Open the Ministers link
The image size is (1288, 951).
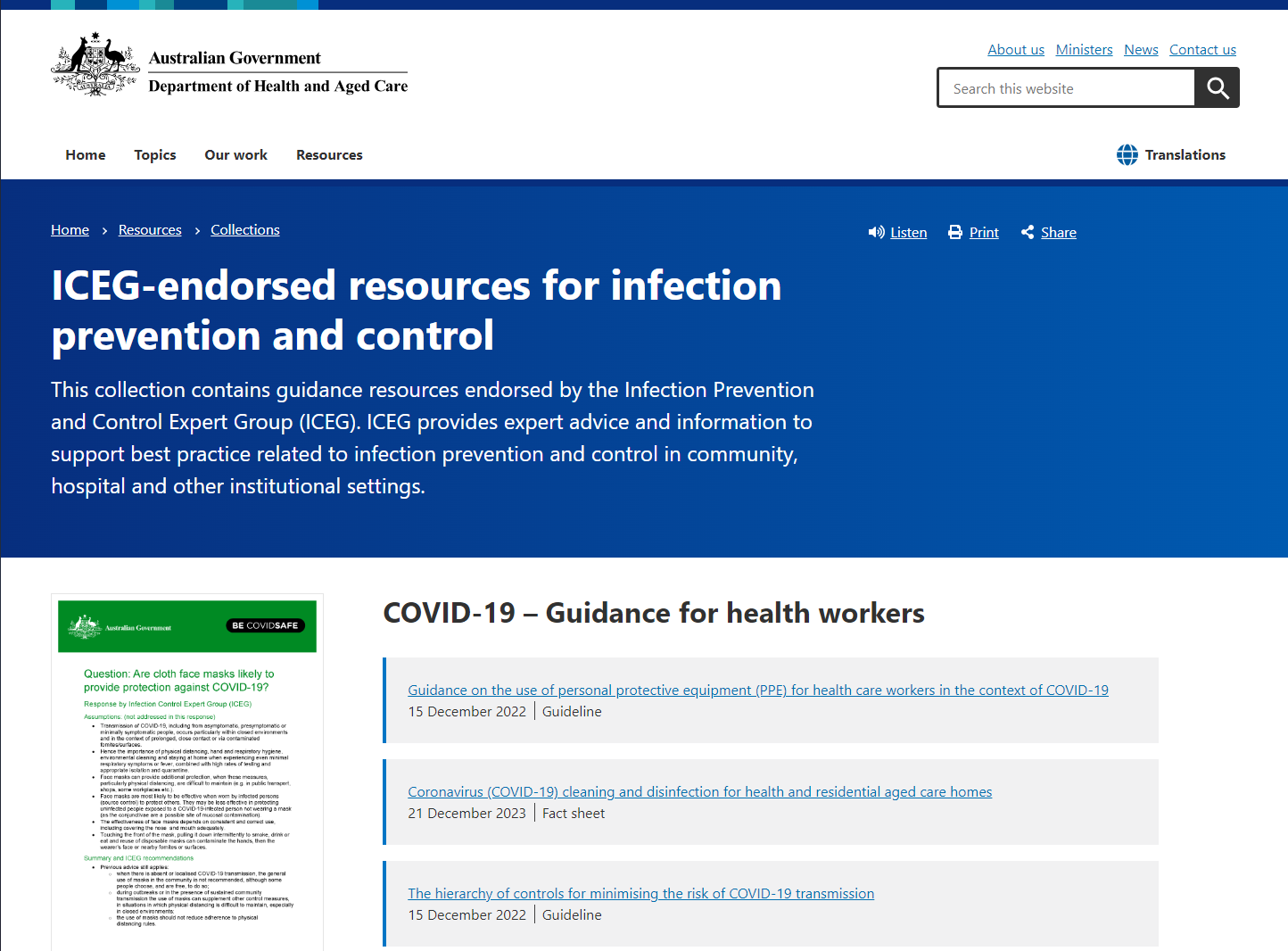tap(1084, 49)
